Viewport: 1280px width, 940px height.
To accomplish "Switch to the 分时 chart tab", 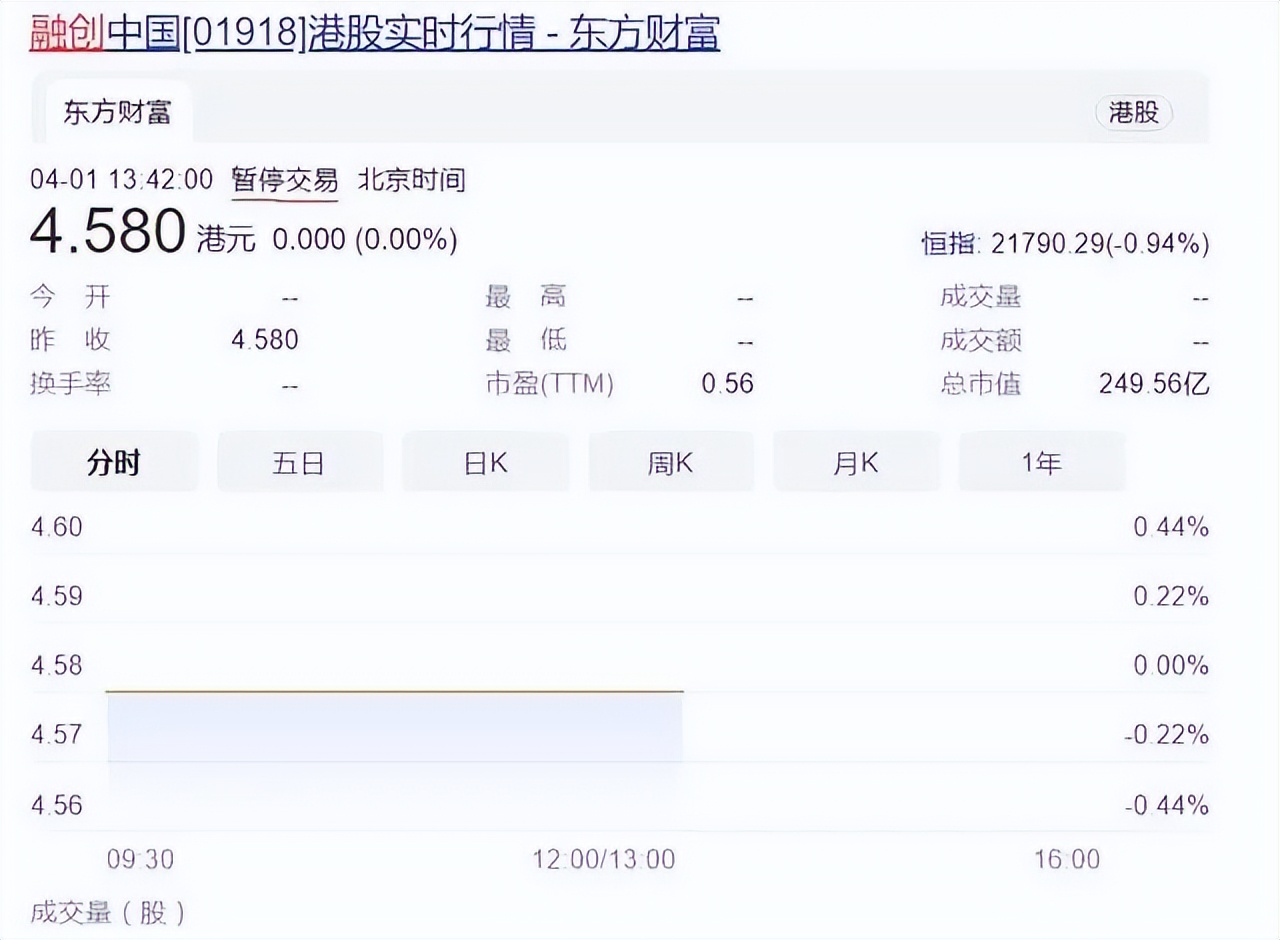I will [x=114, y=462].
